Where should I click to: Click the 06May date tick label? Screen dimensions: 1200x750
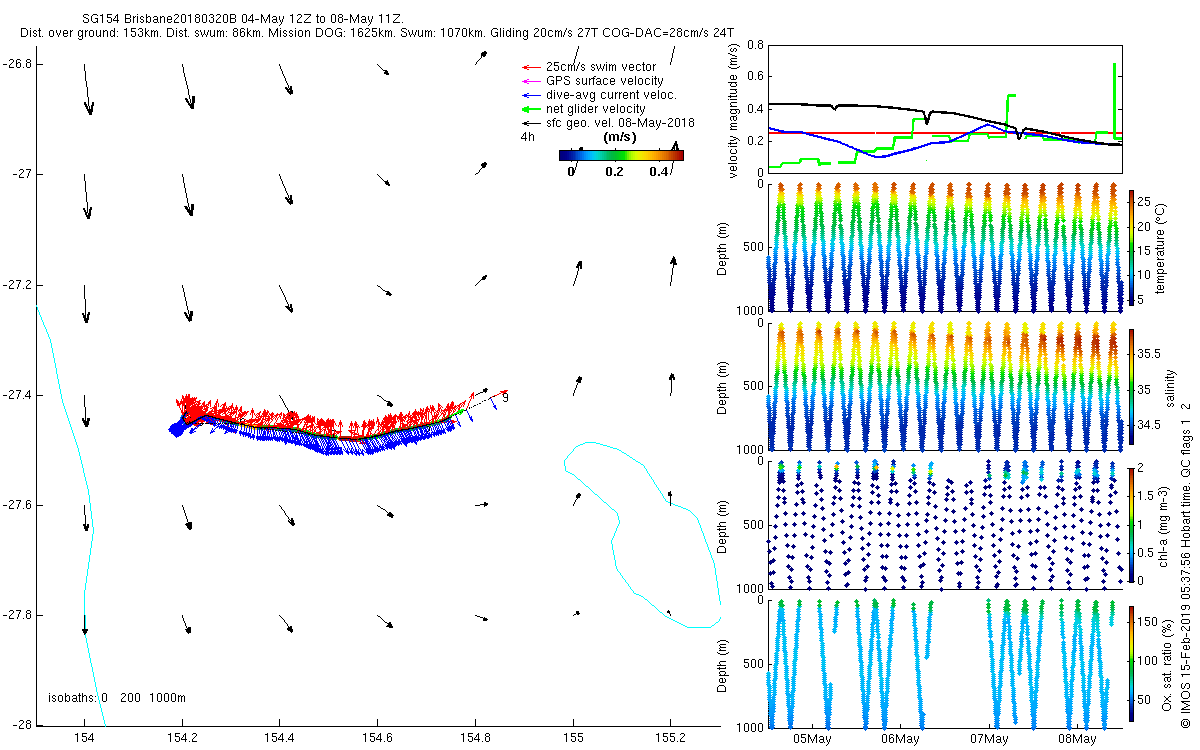[x=900, y=739]
